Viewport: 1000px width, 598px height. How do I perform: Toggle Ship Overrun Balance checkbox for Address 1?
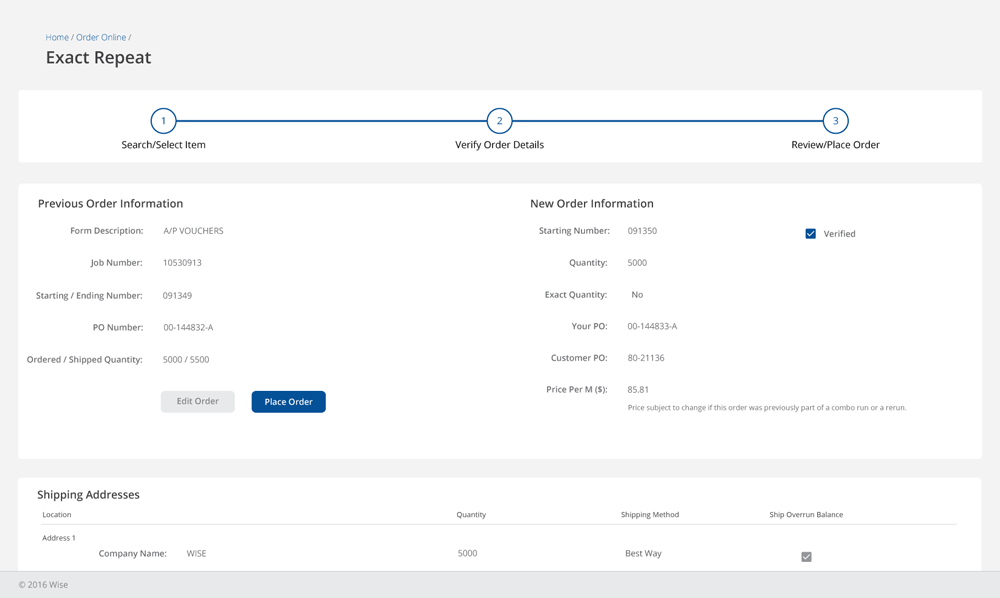pyautogui.click(x=806, y=557)
